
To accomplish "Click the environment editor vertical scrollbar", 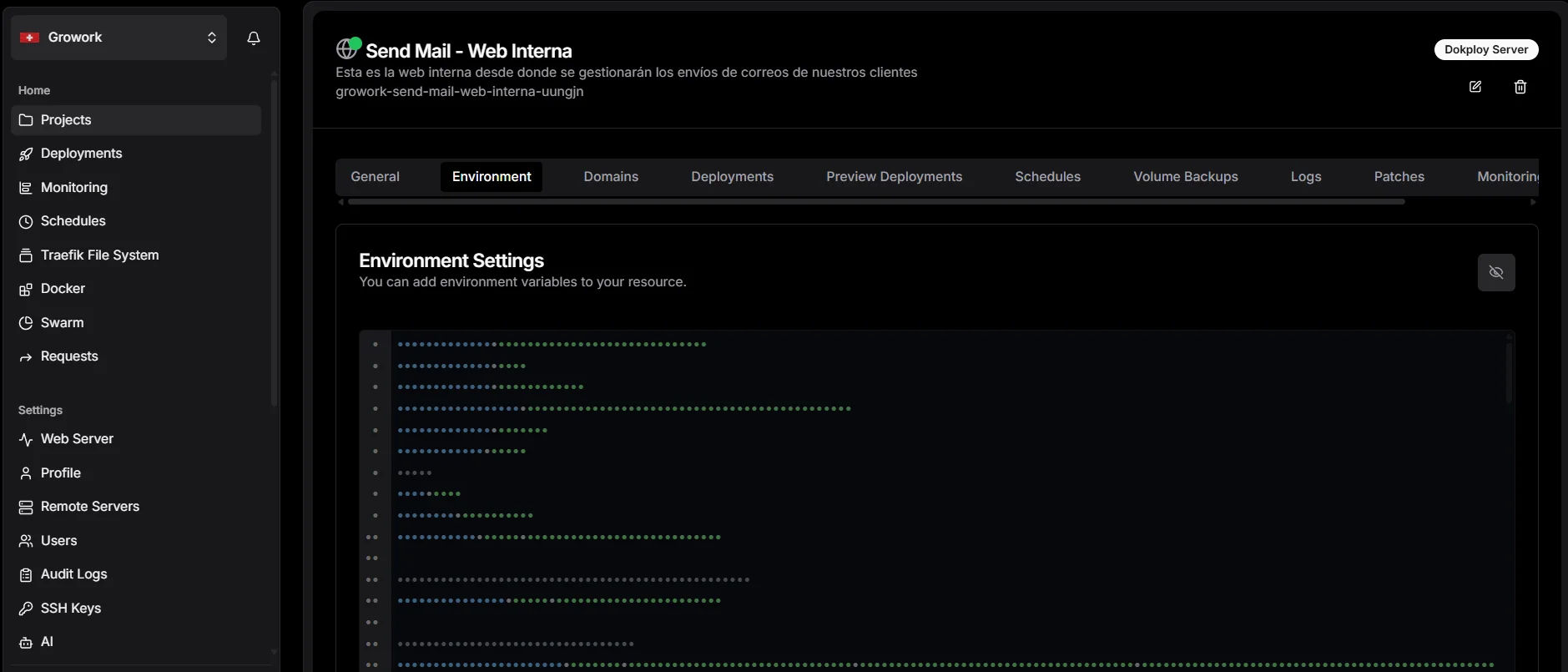I will (1509, 372).
